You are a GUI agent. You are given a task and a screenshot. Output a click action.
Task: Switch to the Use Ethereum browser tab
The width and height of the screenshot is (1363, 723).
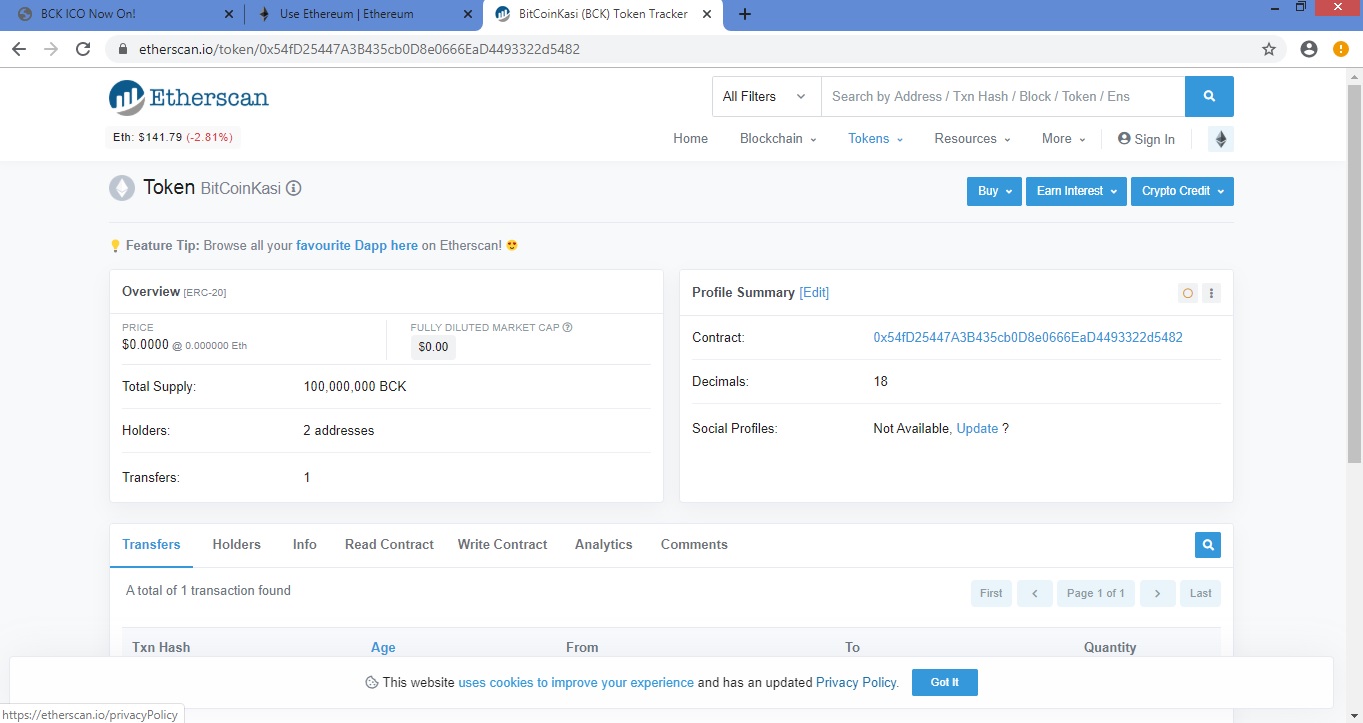(362, 14)
